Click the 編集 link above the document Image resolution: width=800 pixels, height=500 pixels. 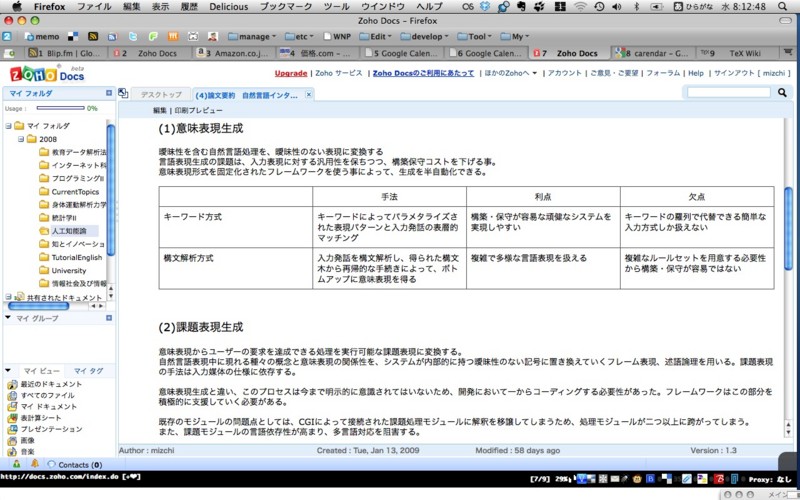(x=160, y=110)
